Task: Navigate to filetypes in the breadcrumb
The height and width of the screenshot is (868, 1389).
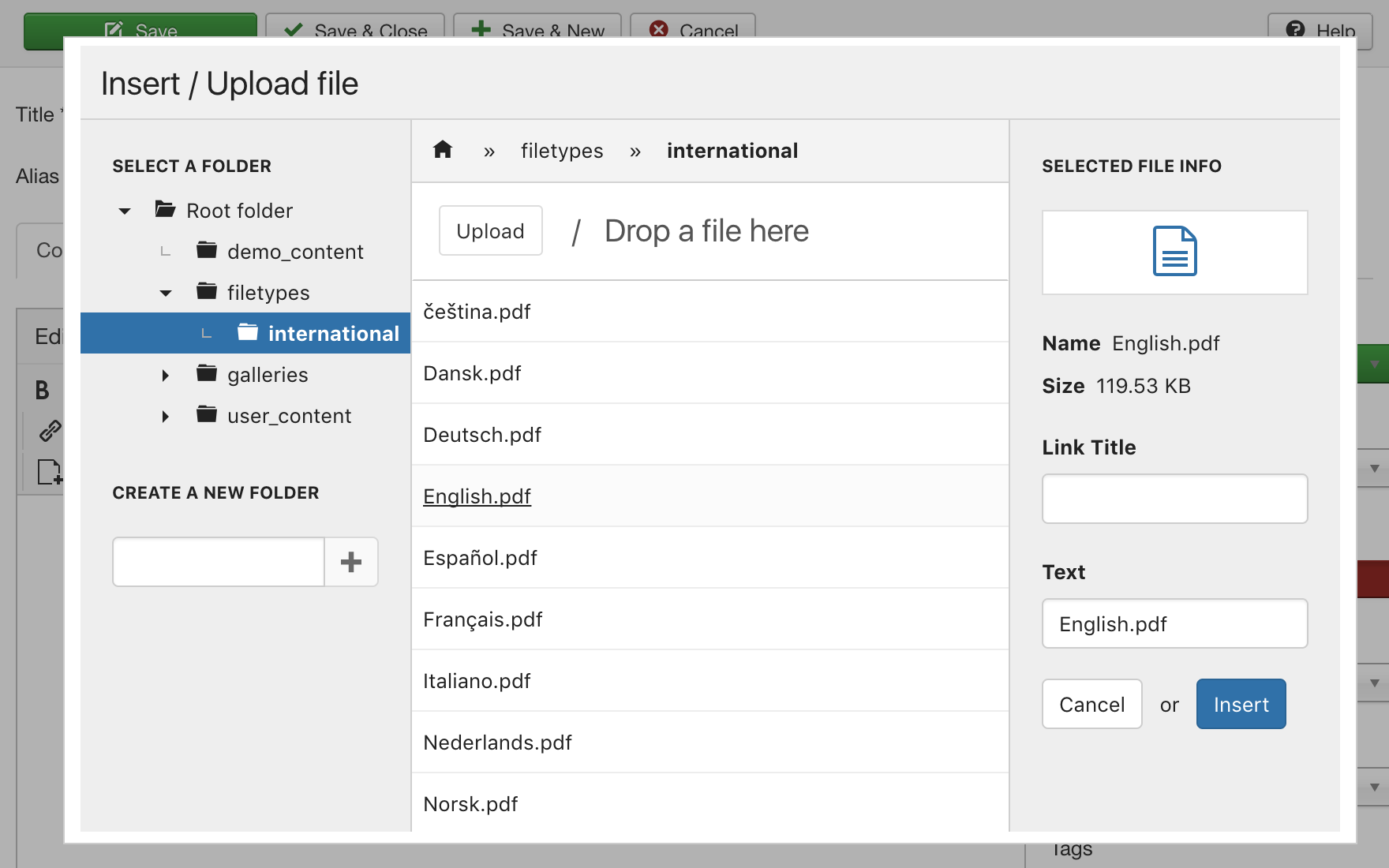Action: pos(561,151)
